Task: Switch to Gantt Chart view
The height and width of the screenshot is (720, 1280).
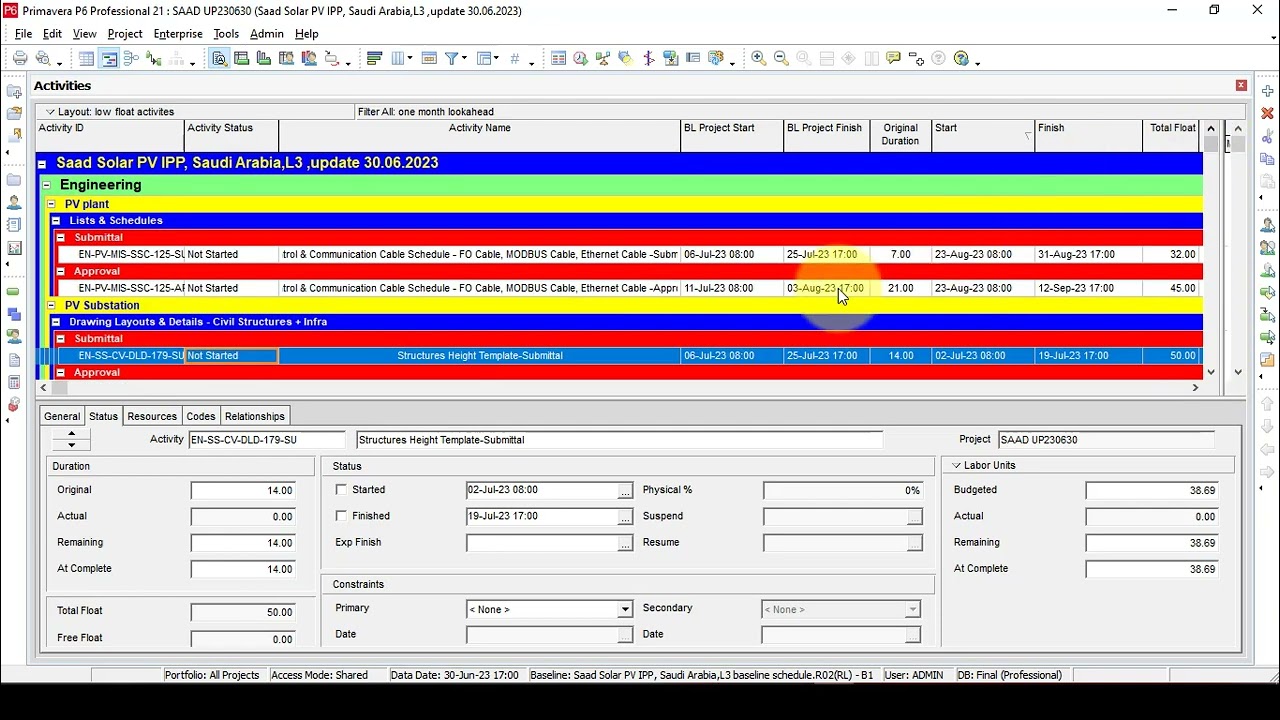Action: [x=109, y=59]
